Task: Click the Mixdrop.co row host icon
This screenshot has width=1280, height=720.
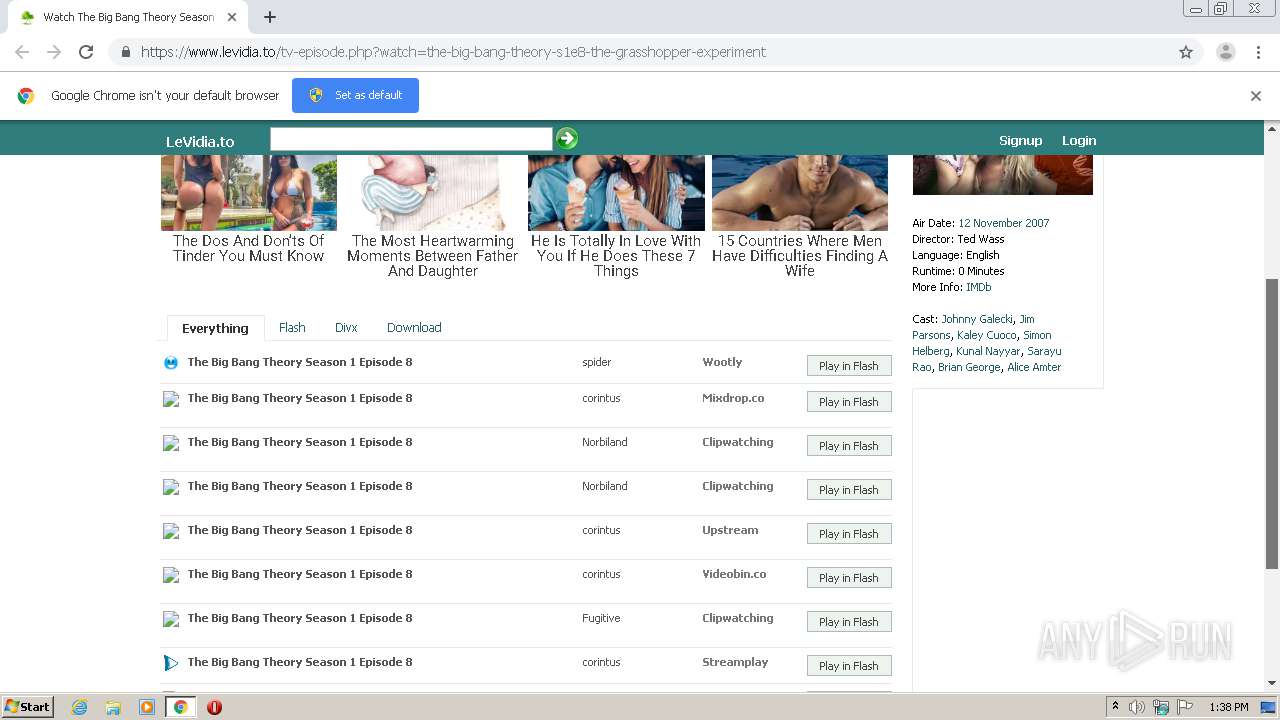Action: tap(171, 399)
